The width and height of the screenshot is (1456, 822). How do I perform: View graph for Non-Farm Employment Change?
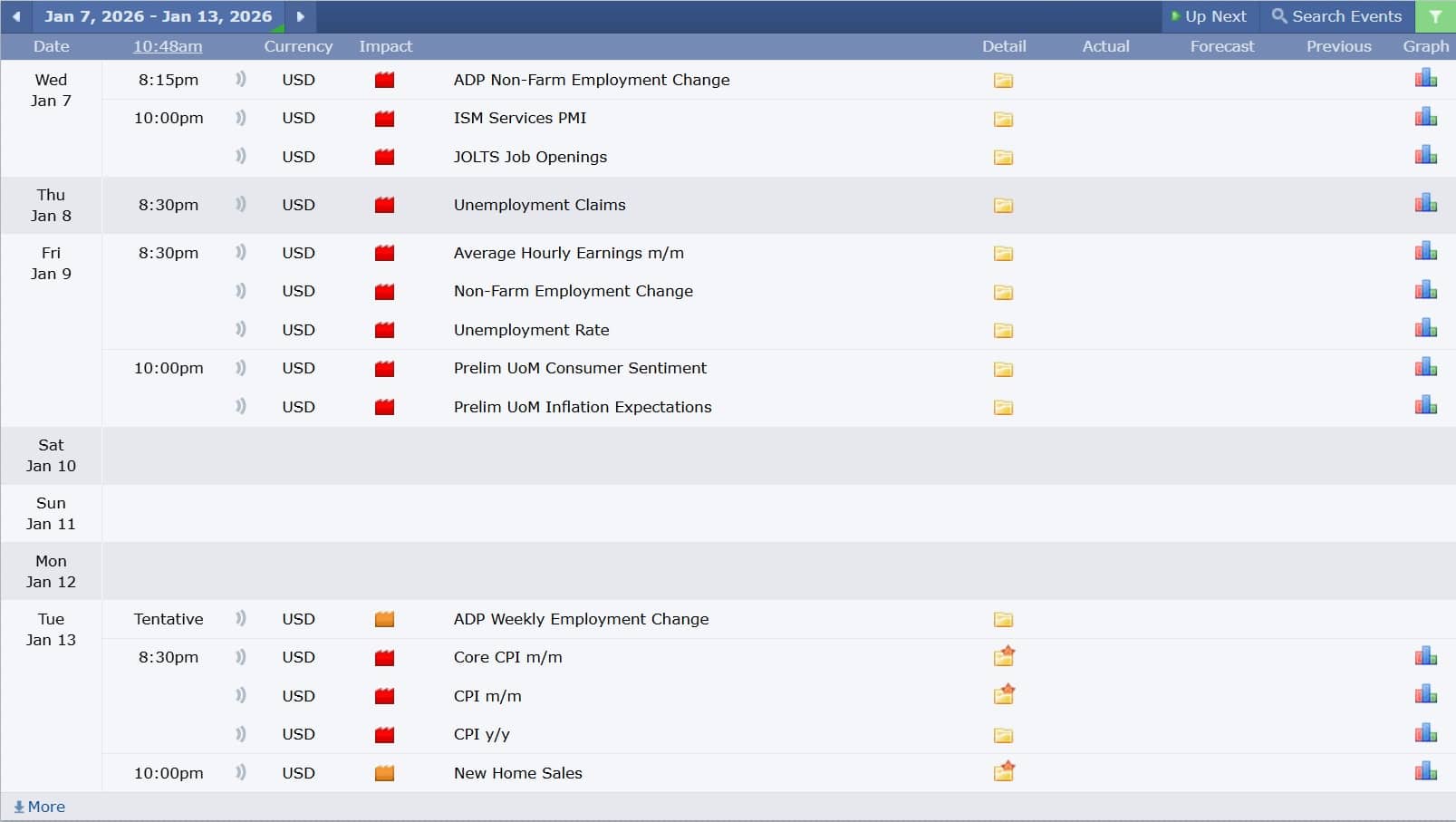(x=1425, y=290)
